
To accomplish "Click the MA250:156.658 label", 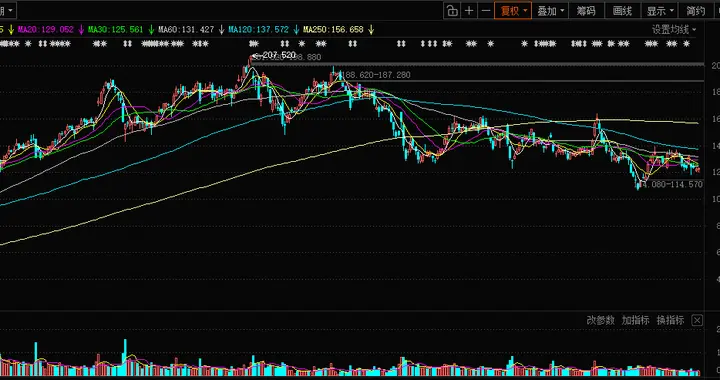I will coord(333,30).
